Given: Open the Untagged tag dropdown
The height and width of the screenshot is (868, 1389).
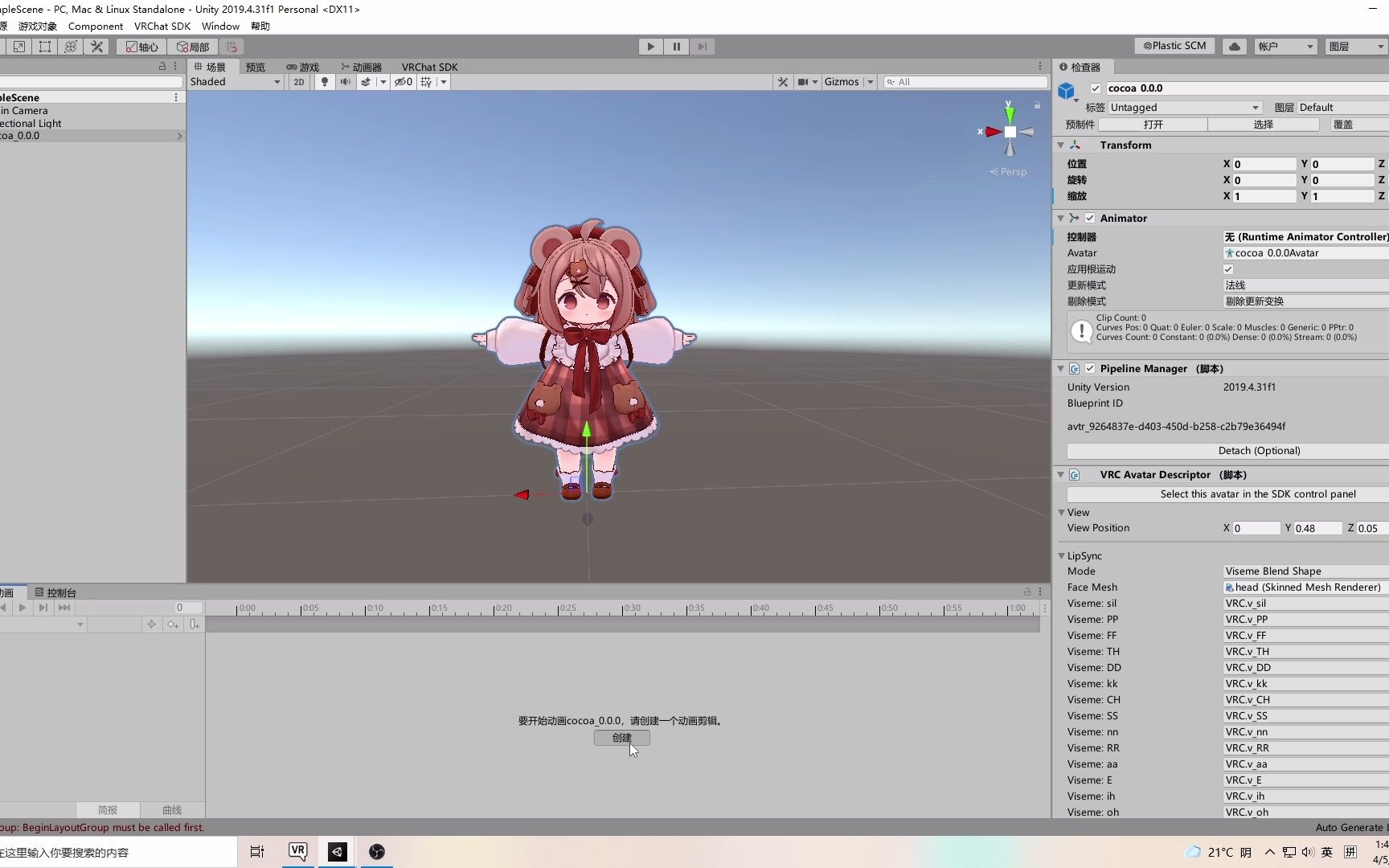Looking at the screenshot, I should coord(1185,108).
